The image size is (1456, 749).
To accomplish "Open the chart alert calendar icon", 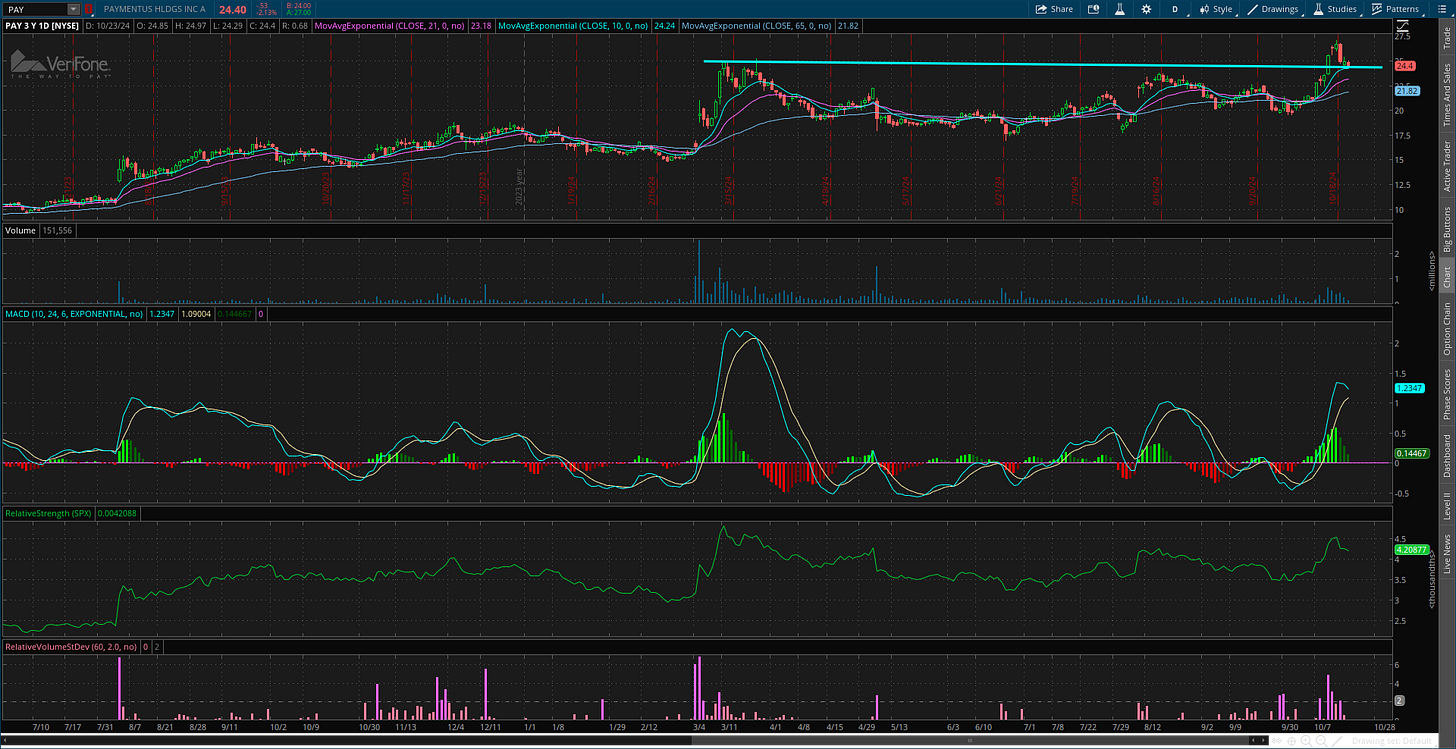I will click(x=1093, y=9).
